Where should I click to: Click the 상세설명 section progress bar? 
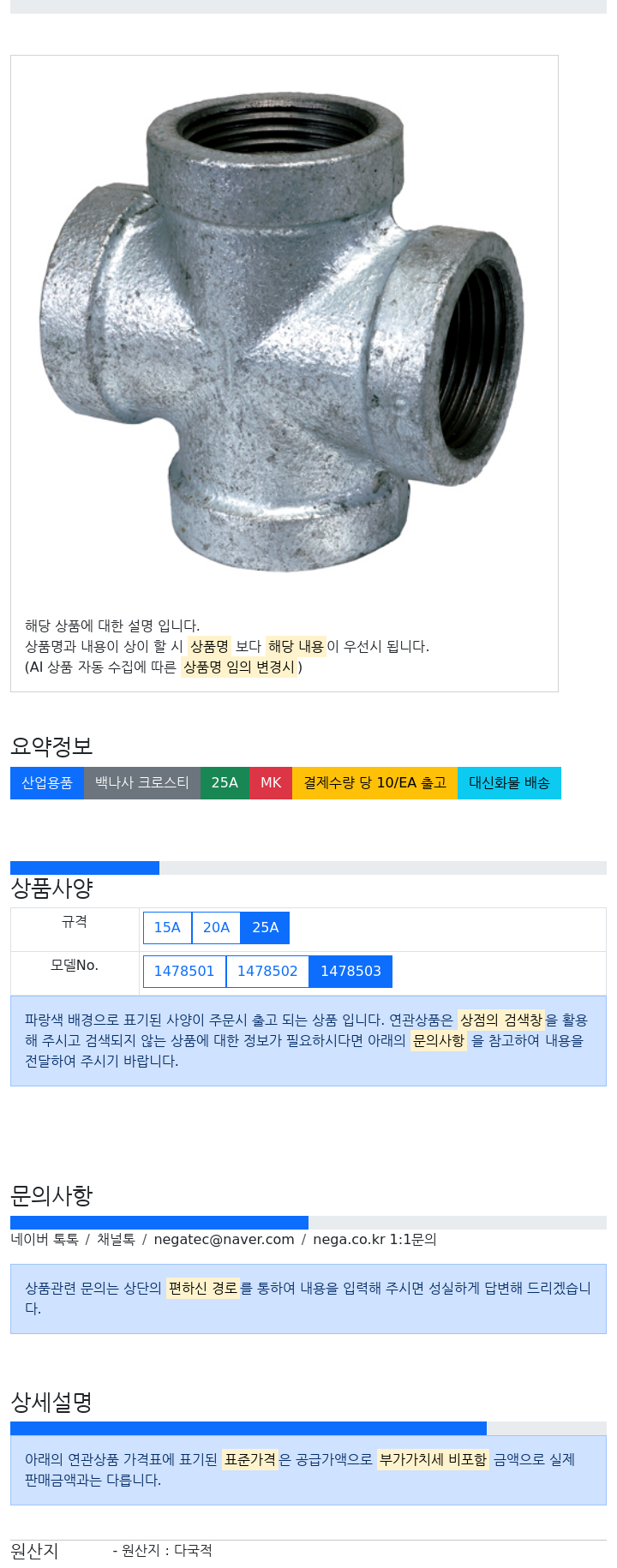(308, 1428)
